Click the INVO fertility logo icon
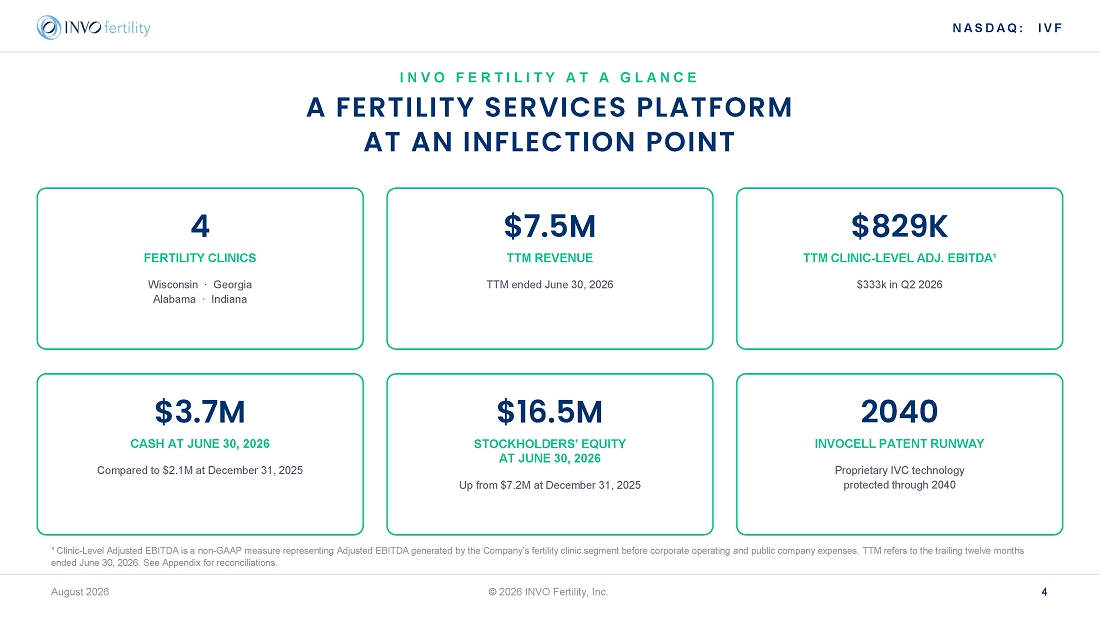 49,27
